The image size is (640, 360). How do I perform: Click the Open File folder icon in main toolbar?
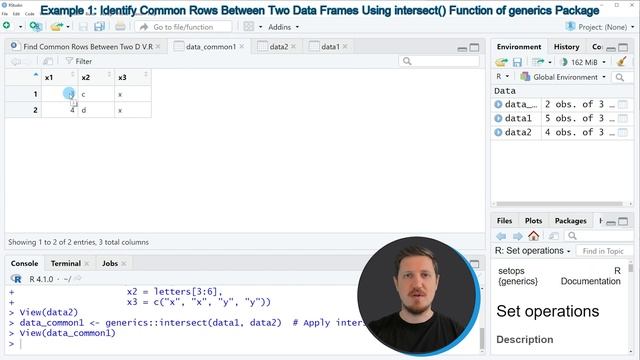click(57, 27)
